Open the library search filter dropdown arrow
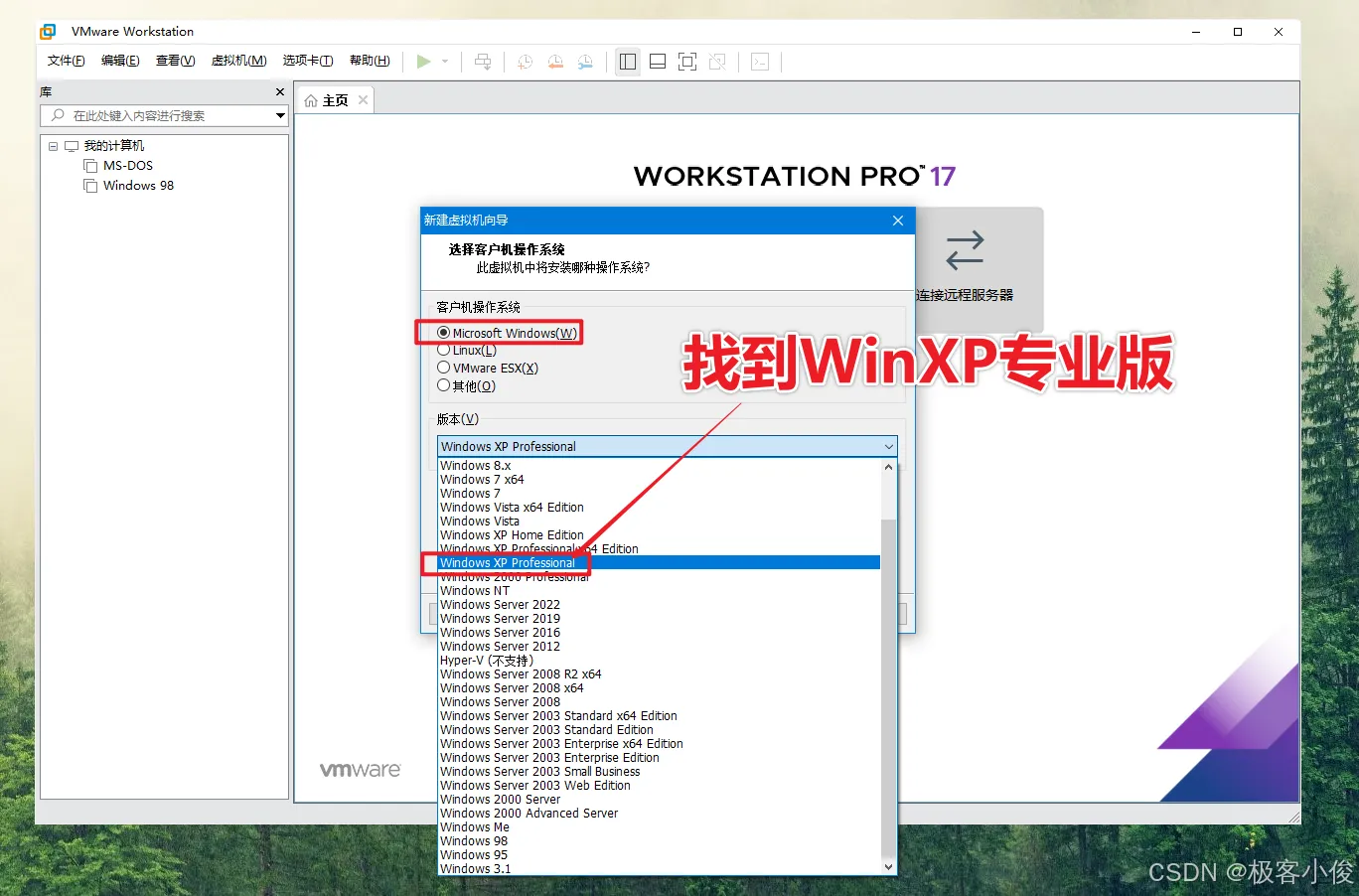The image size is (1359, 896). [x=280, y=115]
